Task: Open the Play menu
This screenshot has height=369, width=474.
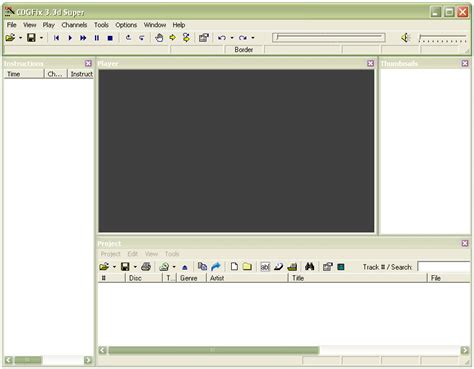Action: coord(49,25)
